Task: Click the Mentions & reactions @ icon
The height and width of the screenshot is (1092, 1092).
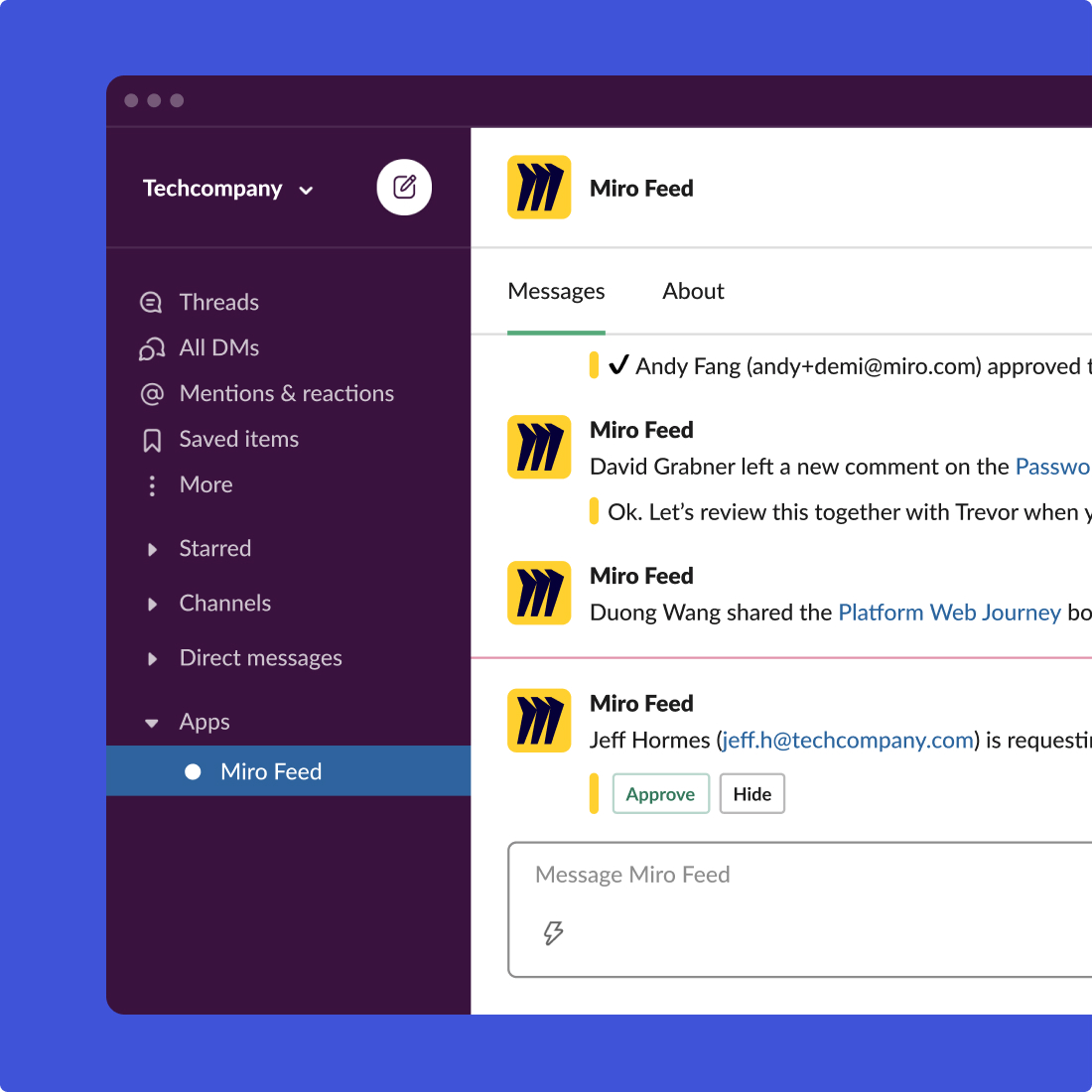Action: click(152, 394)
